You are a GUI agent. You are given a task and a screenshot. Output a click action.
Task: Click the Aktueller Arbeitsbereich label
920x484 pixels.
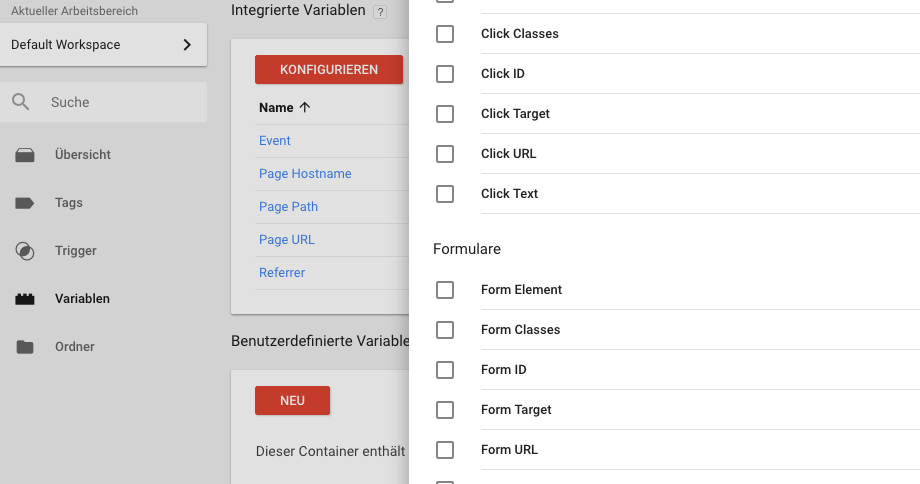click(75, 11)
